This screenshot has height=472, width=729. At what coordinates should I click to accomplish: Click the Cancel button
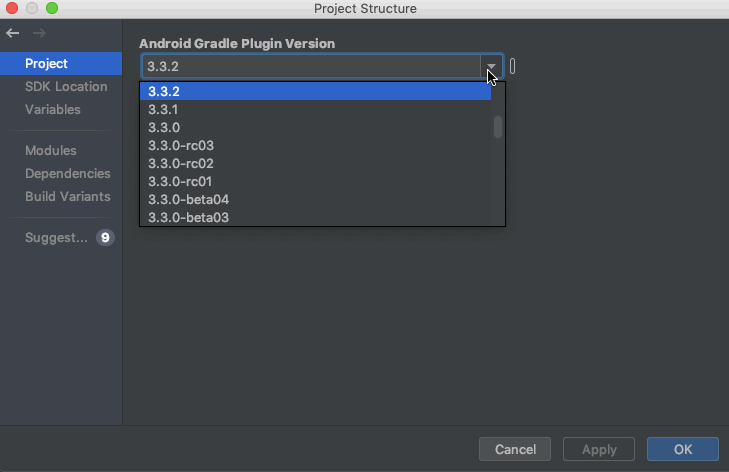[x=515, y=449]
